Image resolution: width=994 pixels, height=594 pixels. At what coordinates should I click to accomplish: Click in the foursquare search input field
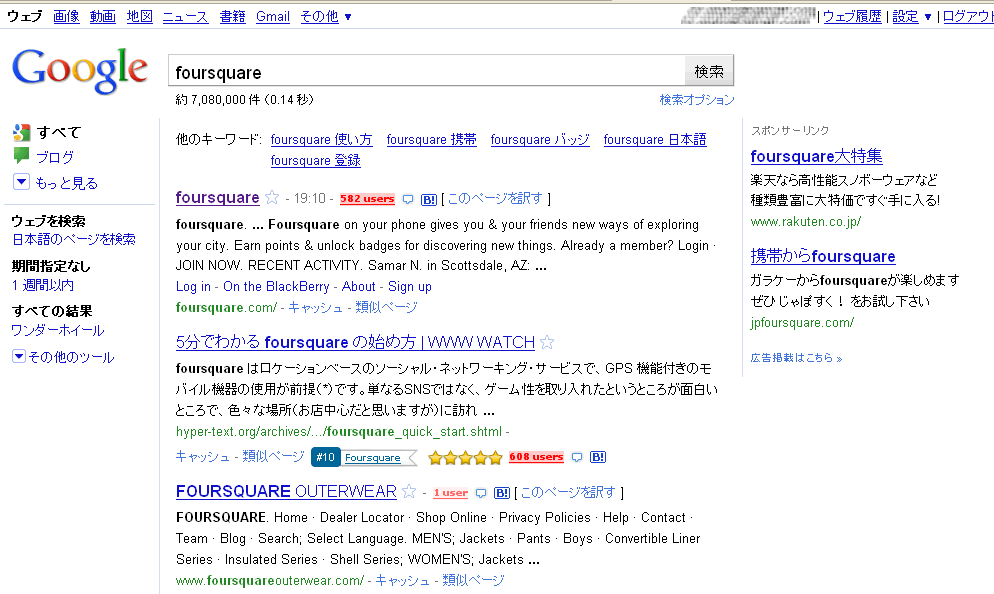(x=426, y=71)
